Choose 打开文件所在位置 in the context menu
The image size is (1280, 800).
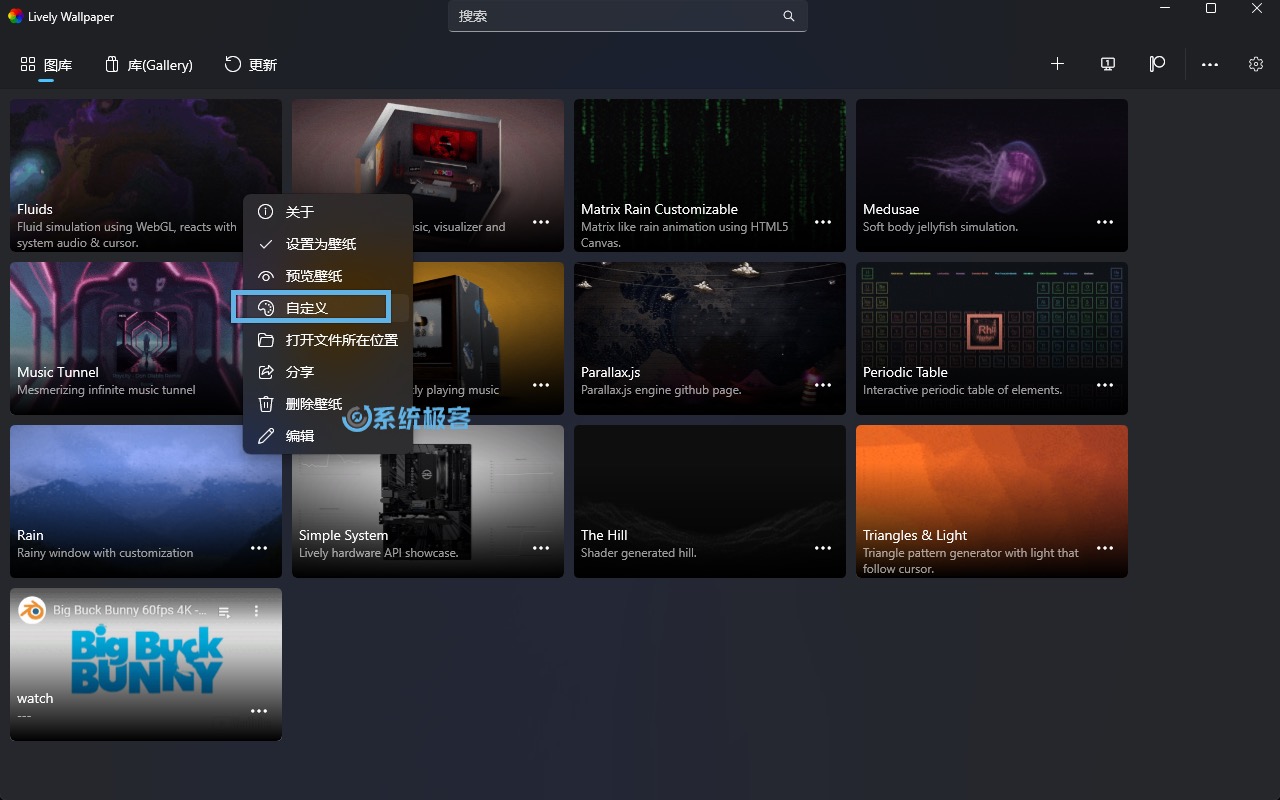(328, 340)
